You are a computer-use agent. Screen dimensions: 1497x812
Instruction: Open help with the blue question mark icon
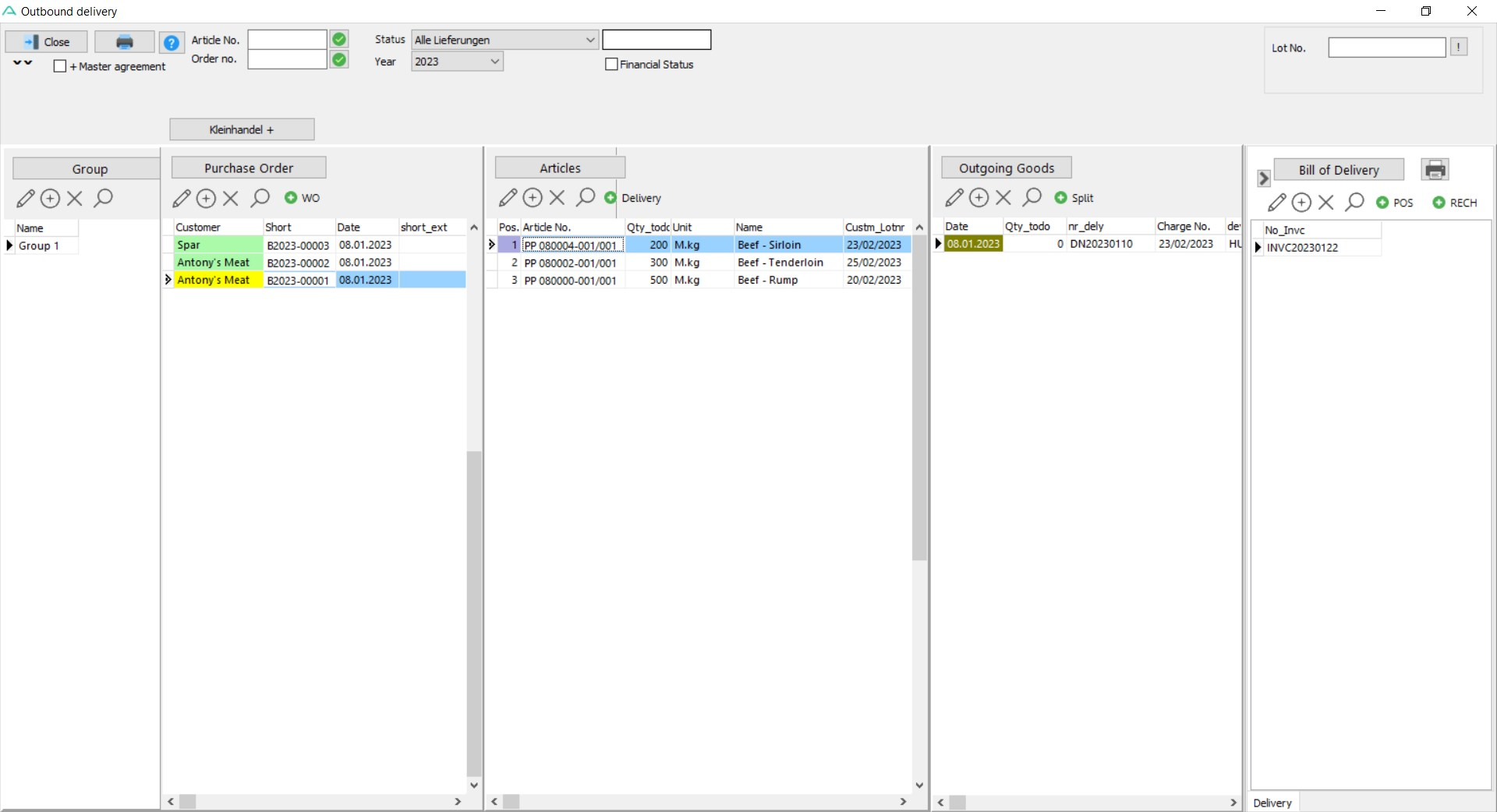tap(171, 42)
